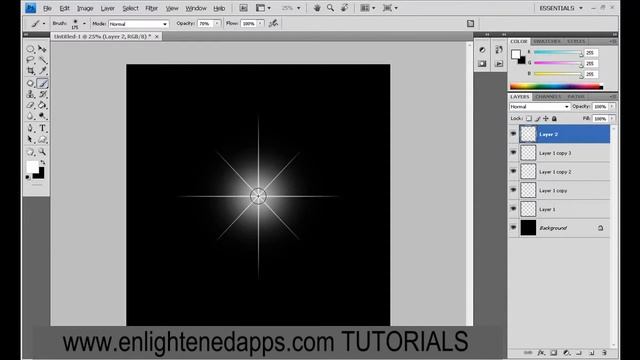The height and width of the screenshot is (360, 640).
Task: Select the Blur tool
Action: [30, 116]
